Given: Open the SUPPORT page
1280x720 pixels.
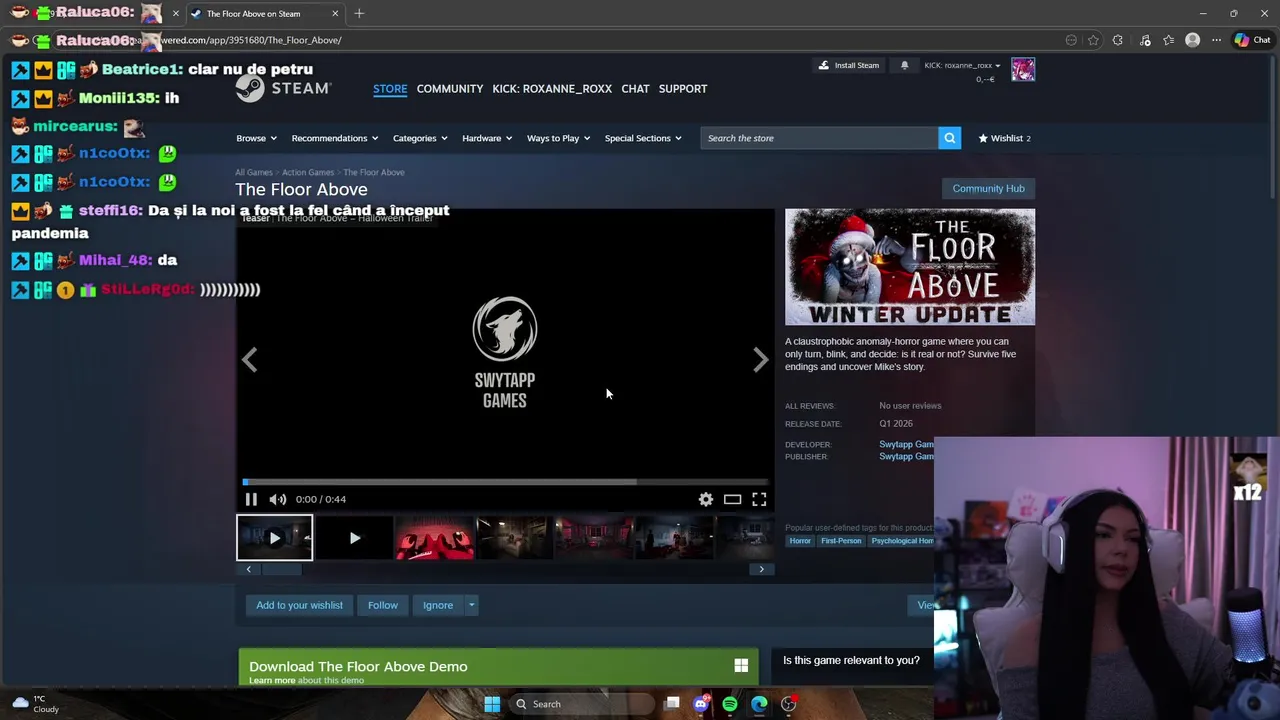Looking at the screenshot, I should 683,89.
